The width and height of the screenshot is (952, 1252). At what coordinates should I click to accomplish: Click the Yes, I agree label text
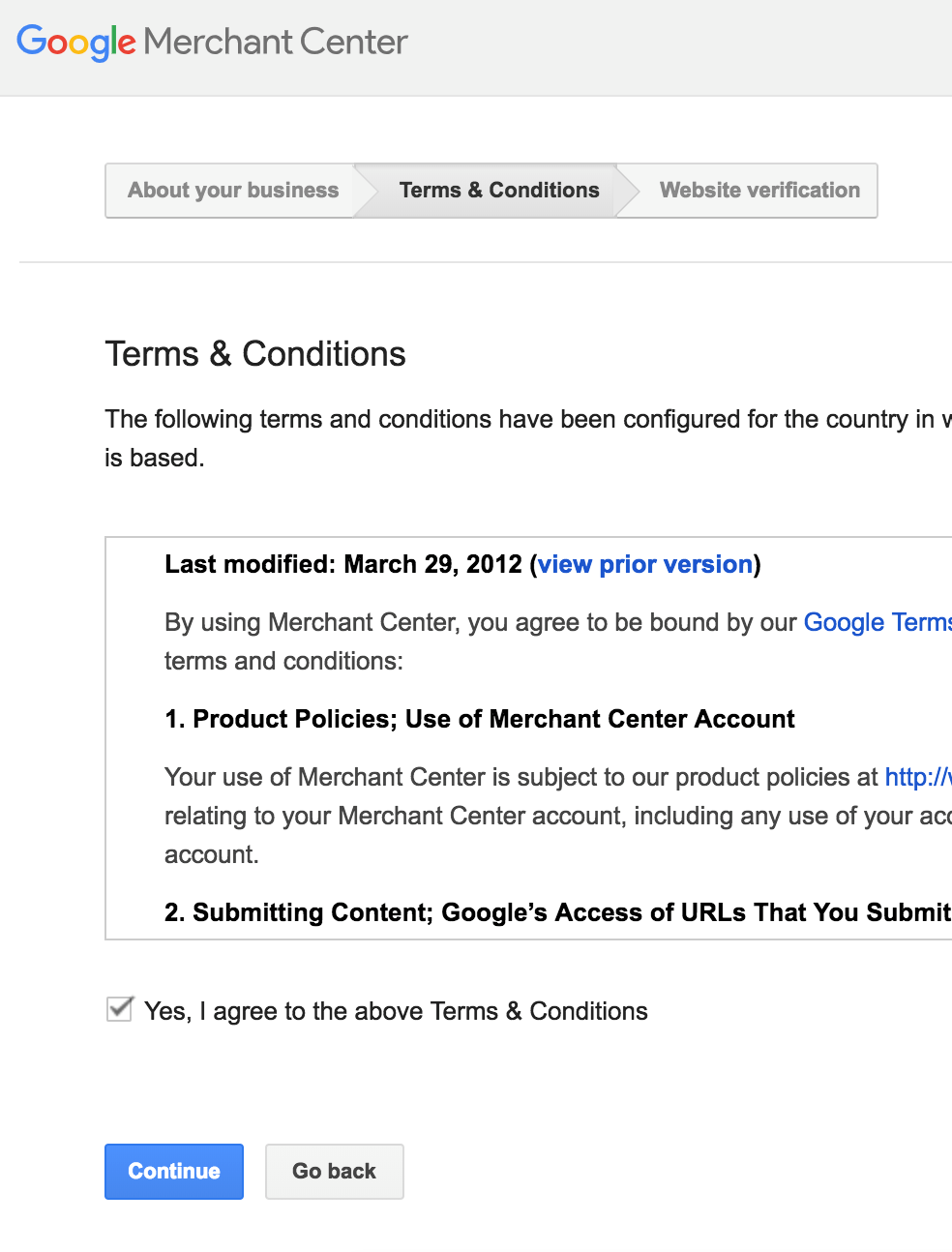(395, 1010)
